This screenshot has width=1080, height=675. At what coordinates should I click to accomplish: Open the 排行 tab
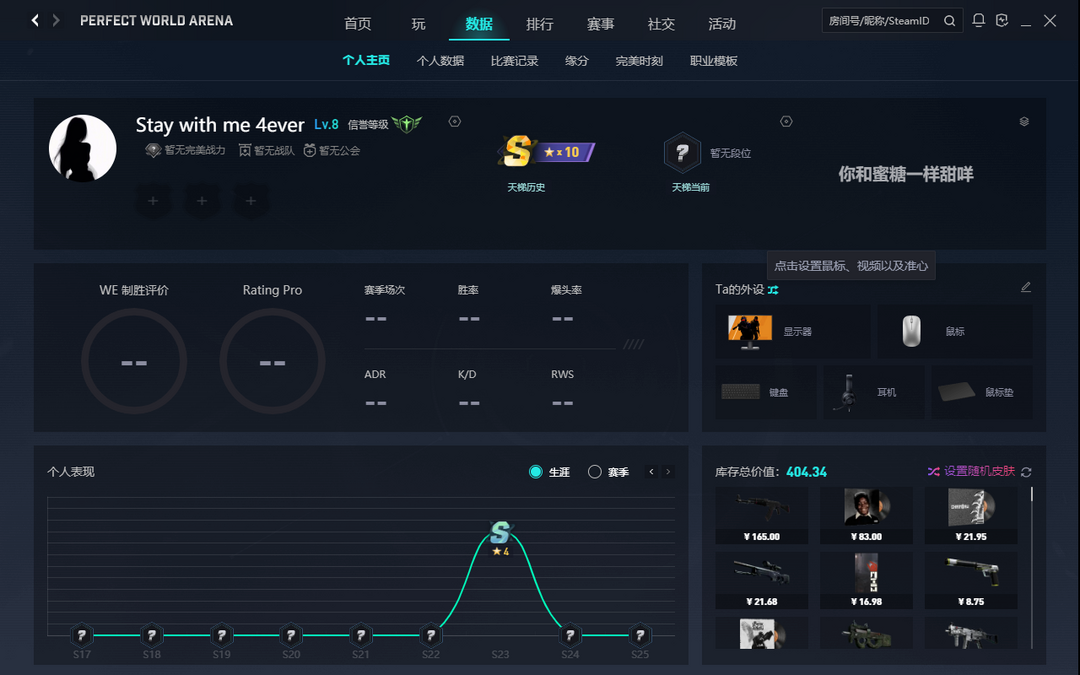pyautogui.click(x=539, y=24)
